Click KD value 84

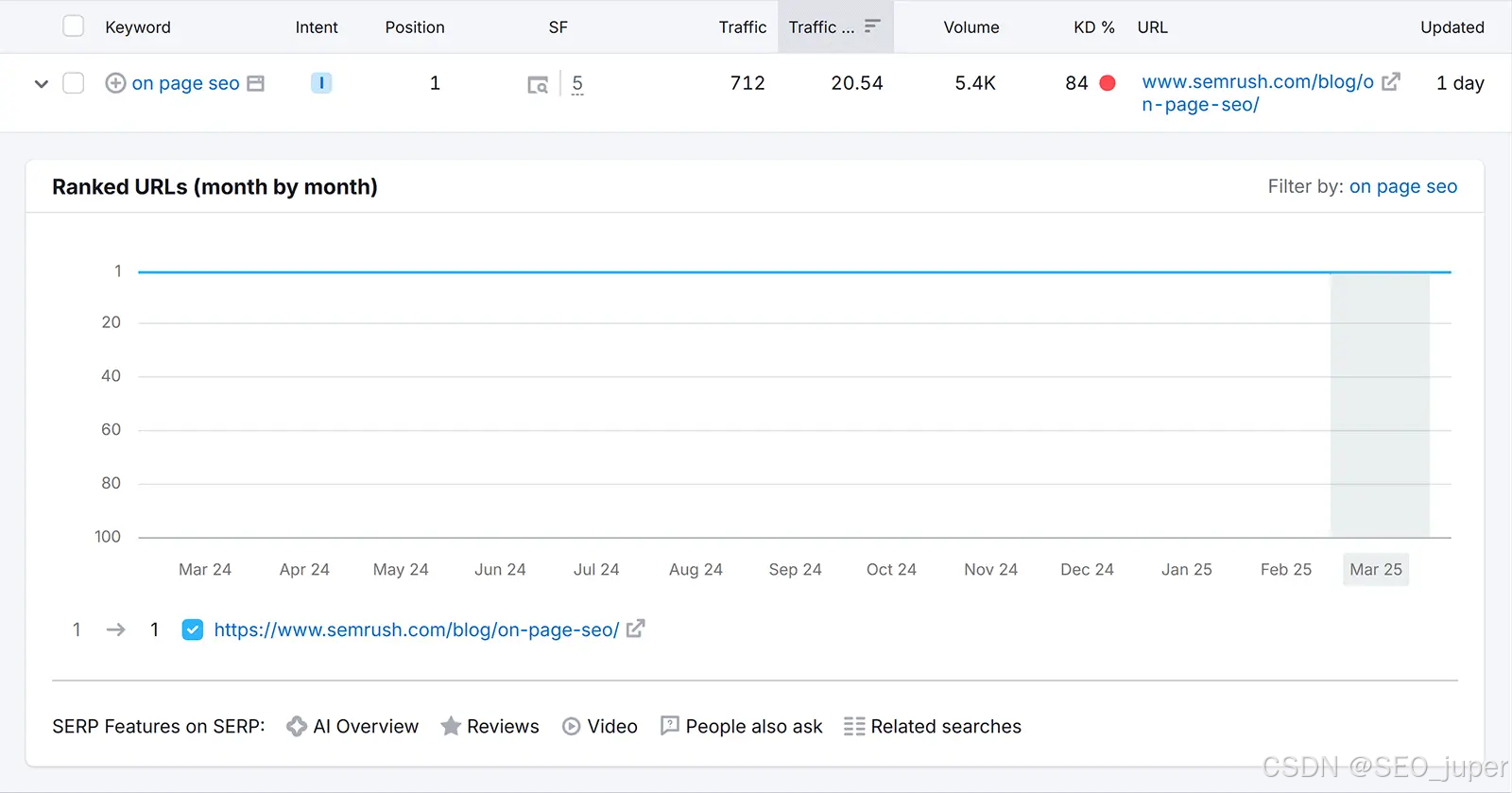[x=1076, y=83]
